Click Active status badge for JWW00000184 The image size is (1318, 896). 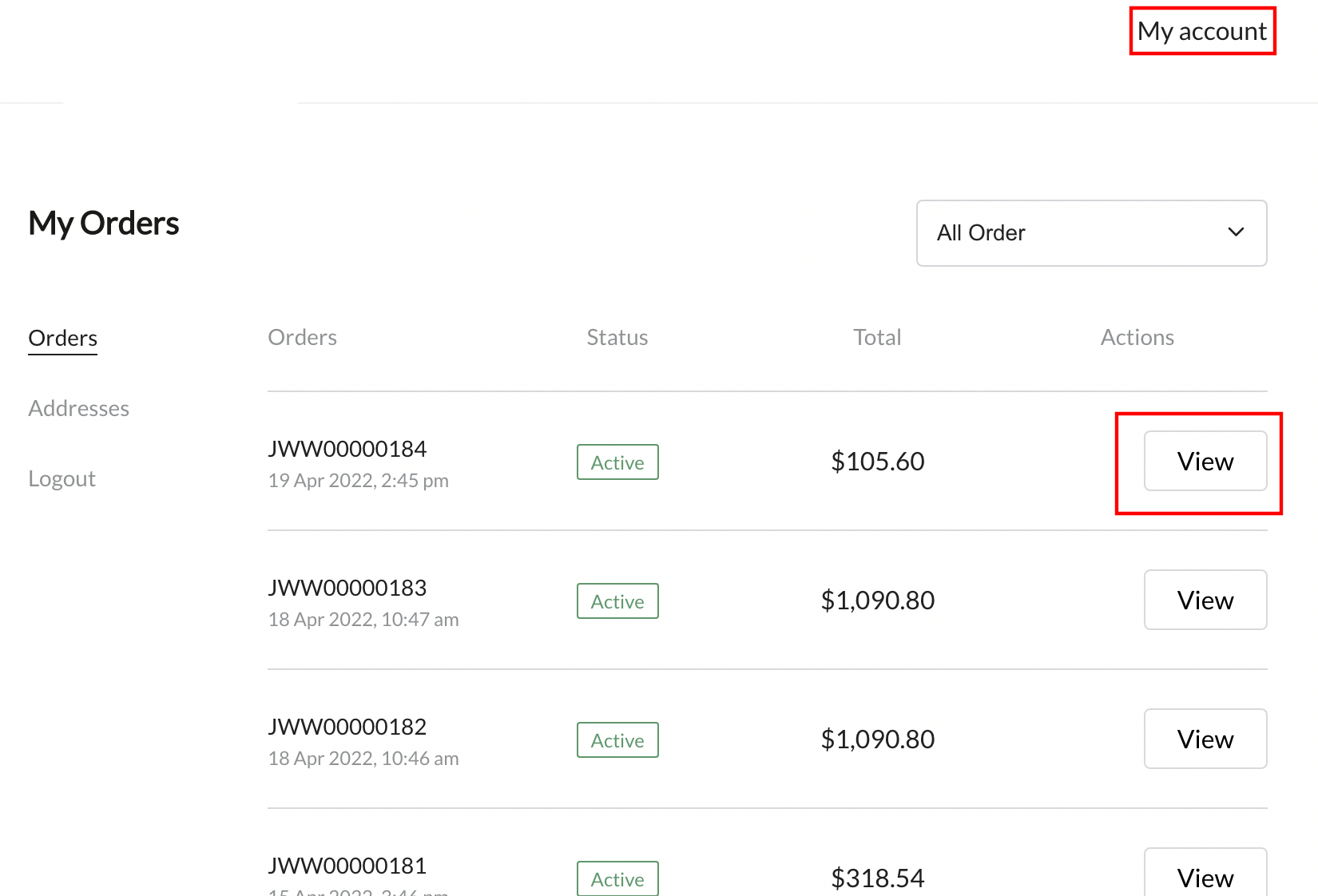click(x=617, y=462)
